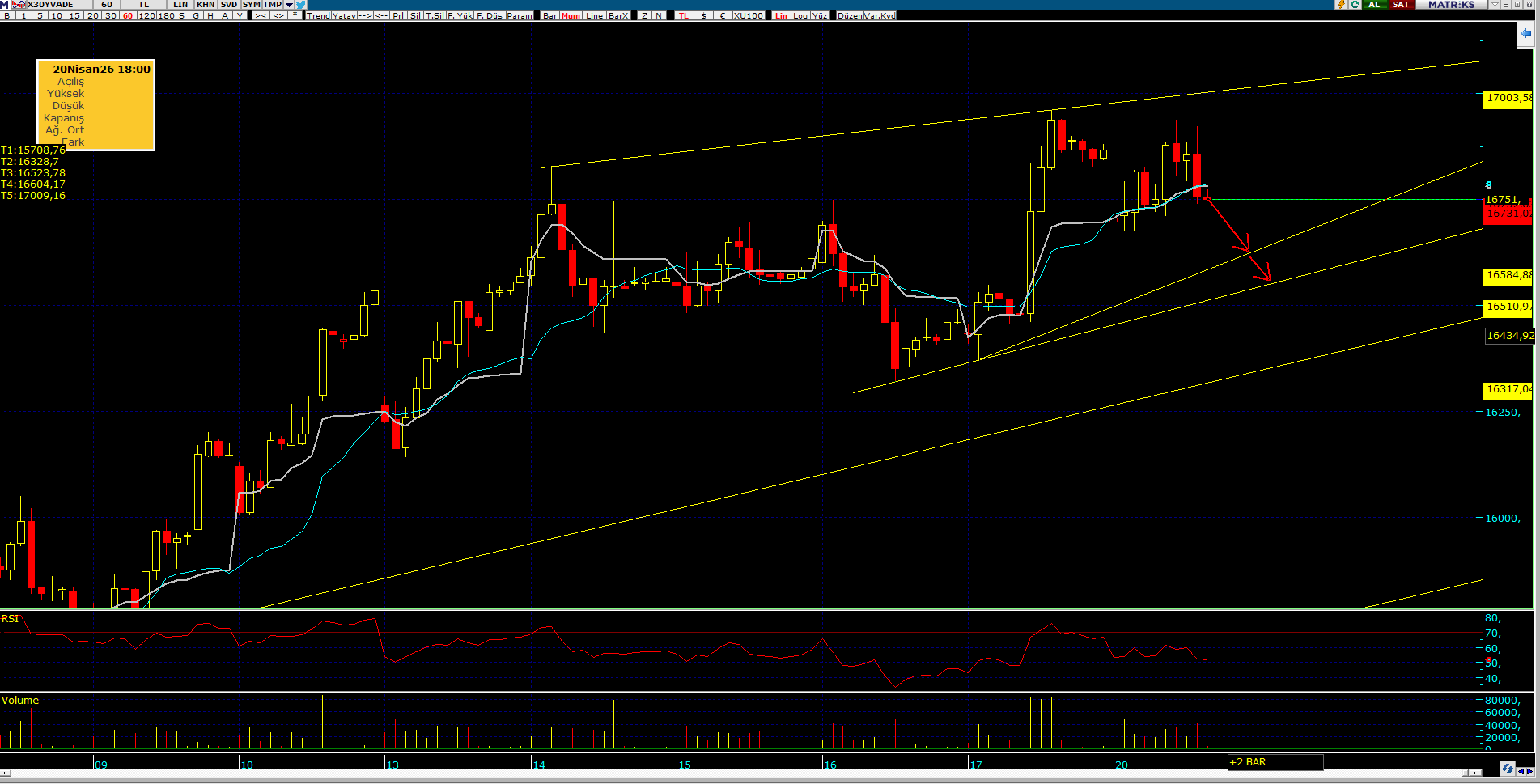The image size is (1540, 784).
Task: Click the Twitter bird icon
Action: (x=301, y=5)
